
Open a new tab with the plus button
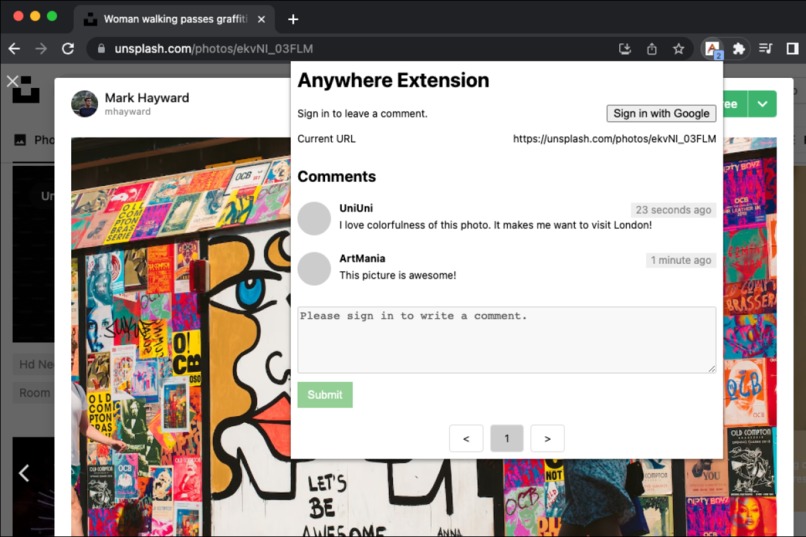293,19
